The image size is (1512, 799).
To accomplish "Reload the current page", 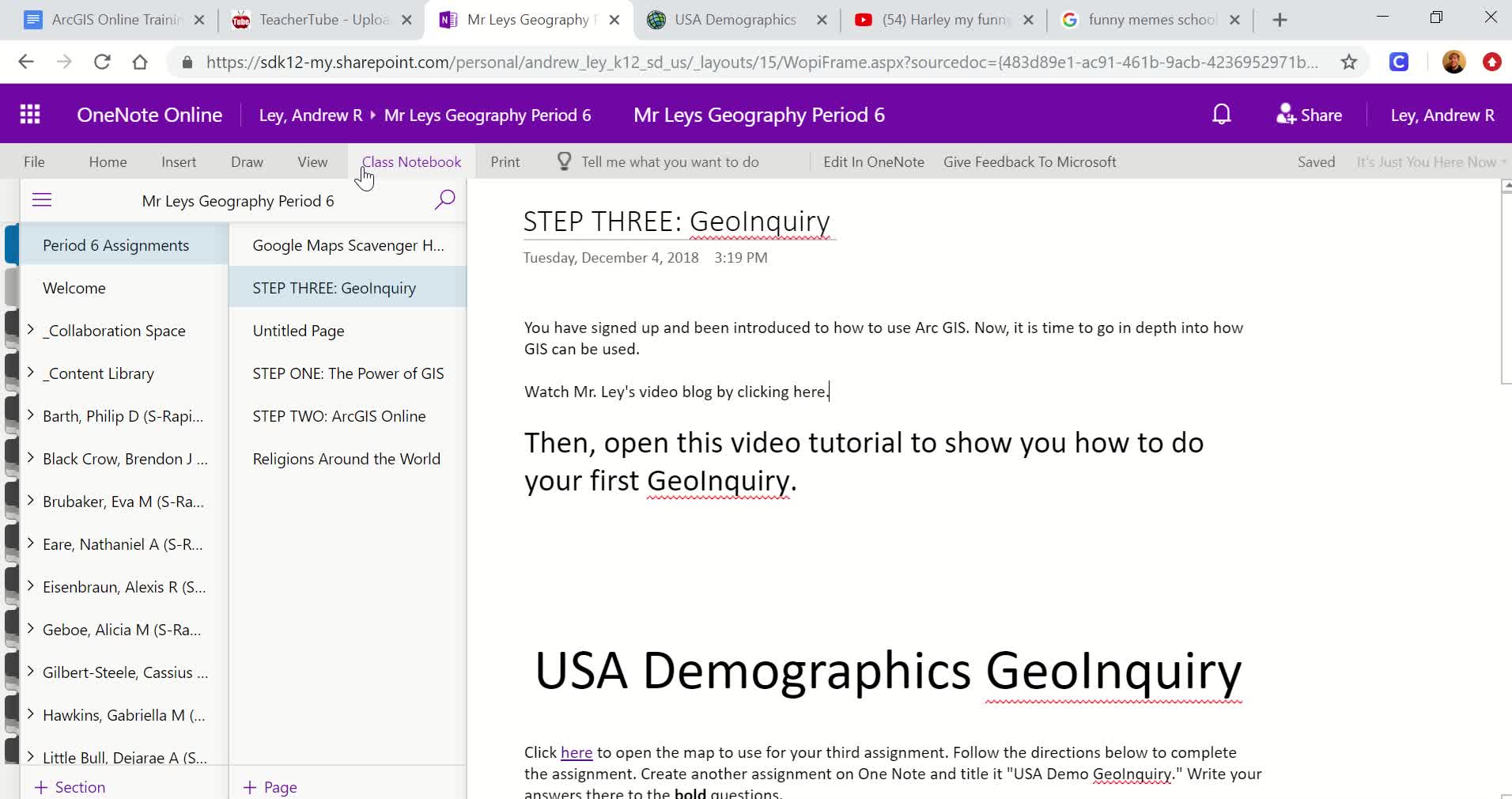I will (x=102, y=62).
